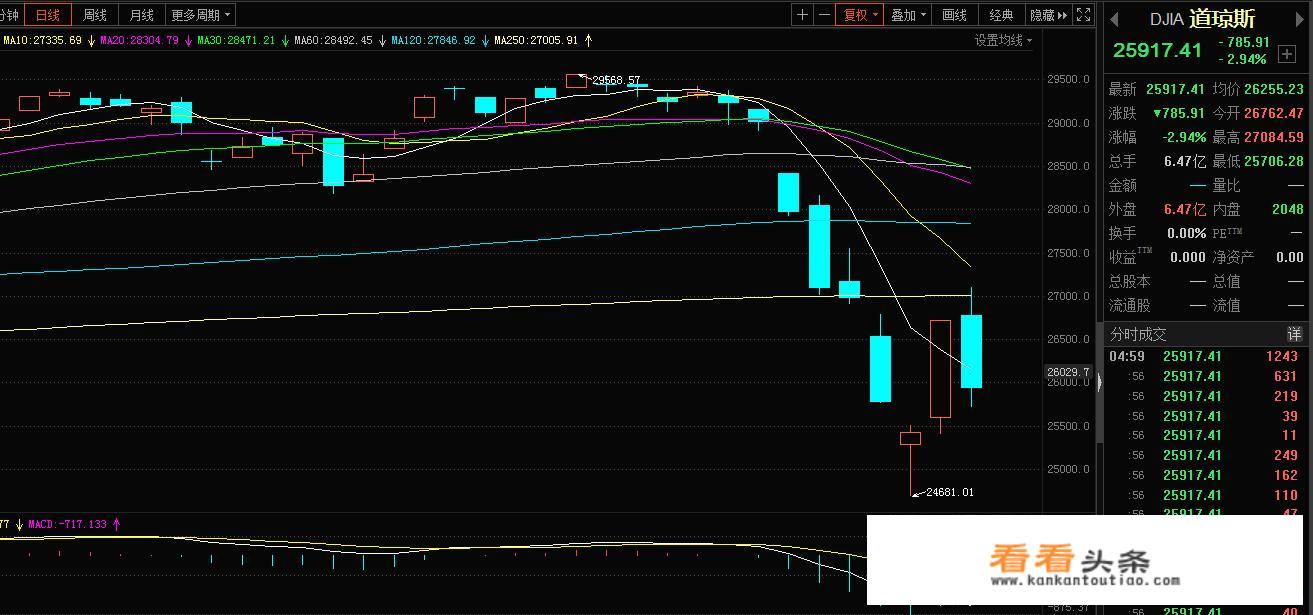This screenshot has height=615, width=1313.
Task: Click the side panel collapse handle
Action: coord(1100,382)
